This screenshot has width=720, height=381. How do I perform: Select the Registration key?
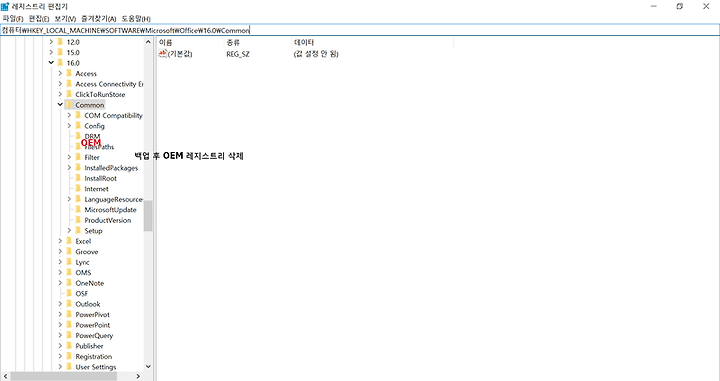tap(94, 357)
